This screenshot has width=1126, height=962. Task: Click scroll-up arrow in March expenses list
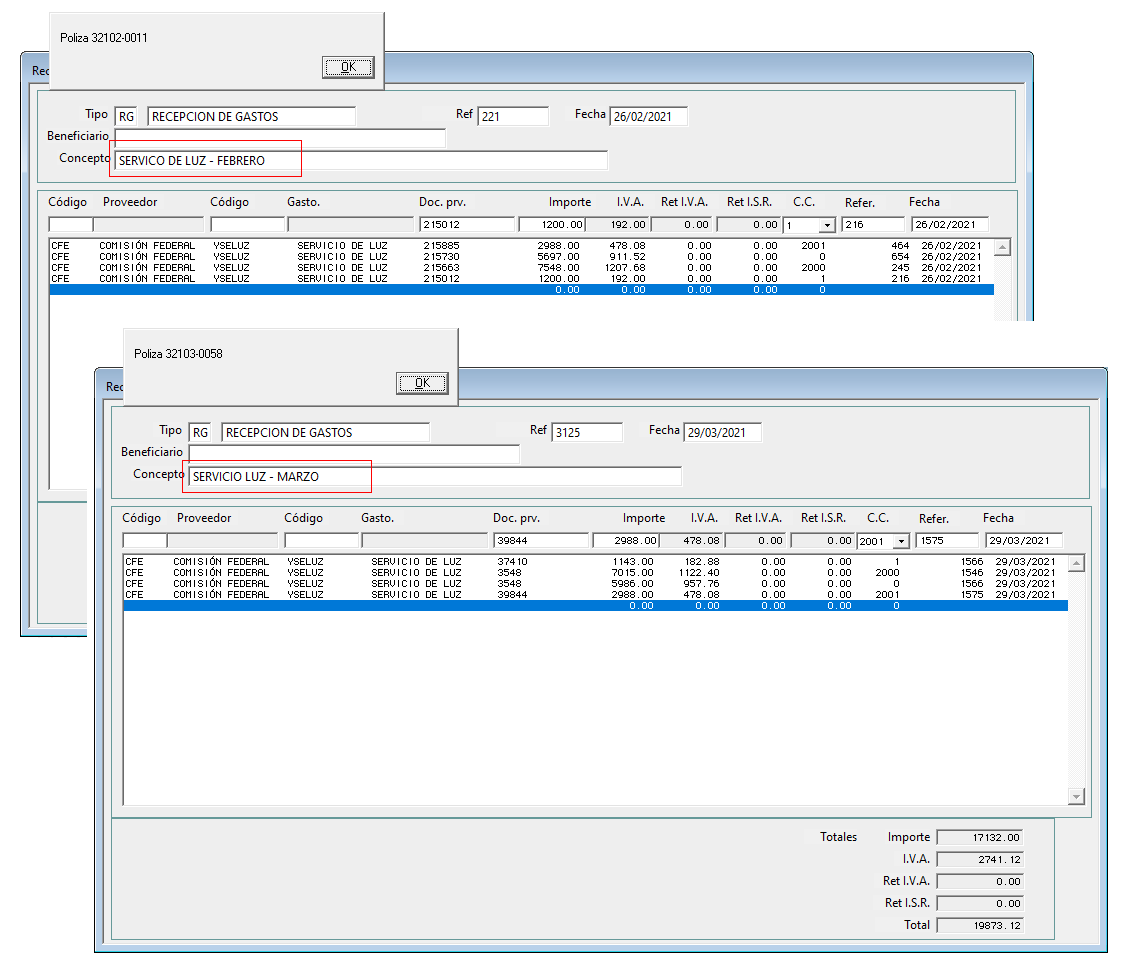(1076, 564)
